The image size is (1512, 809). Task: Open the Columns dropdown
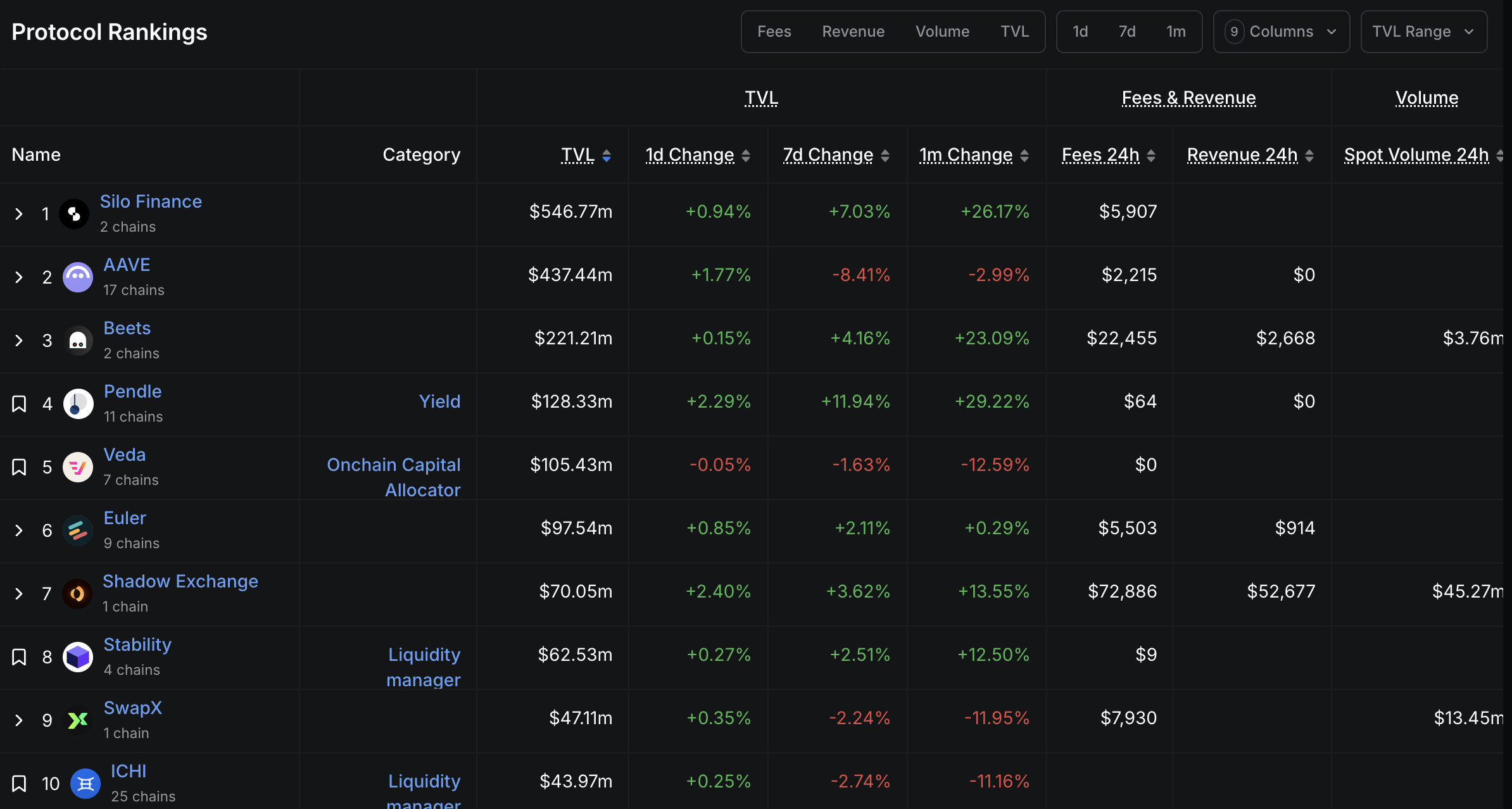point(1281,32)
